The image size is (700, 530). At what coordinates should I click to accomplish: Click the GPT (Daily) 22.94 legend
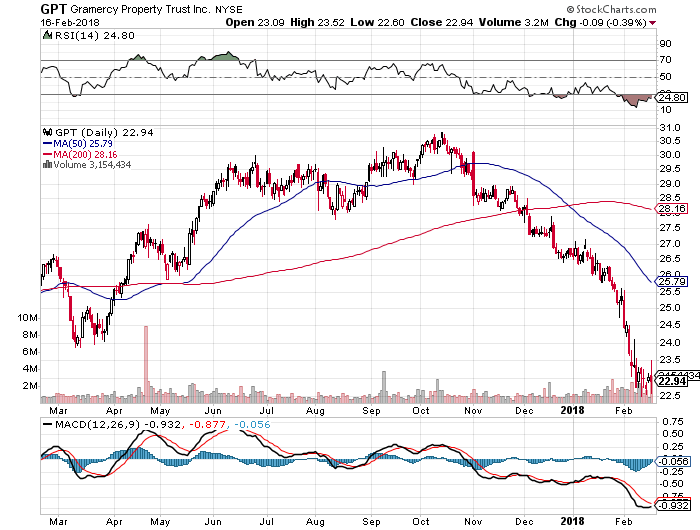tap(104, 133)
